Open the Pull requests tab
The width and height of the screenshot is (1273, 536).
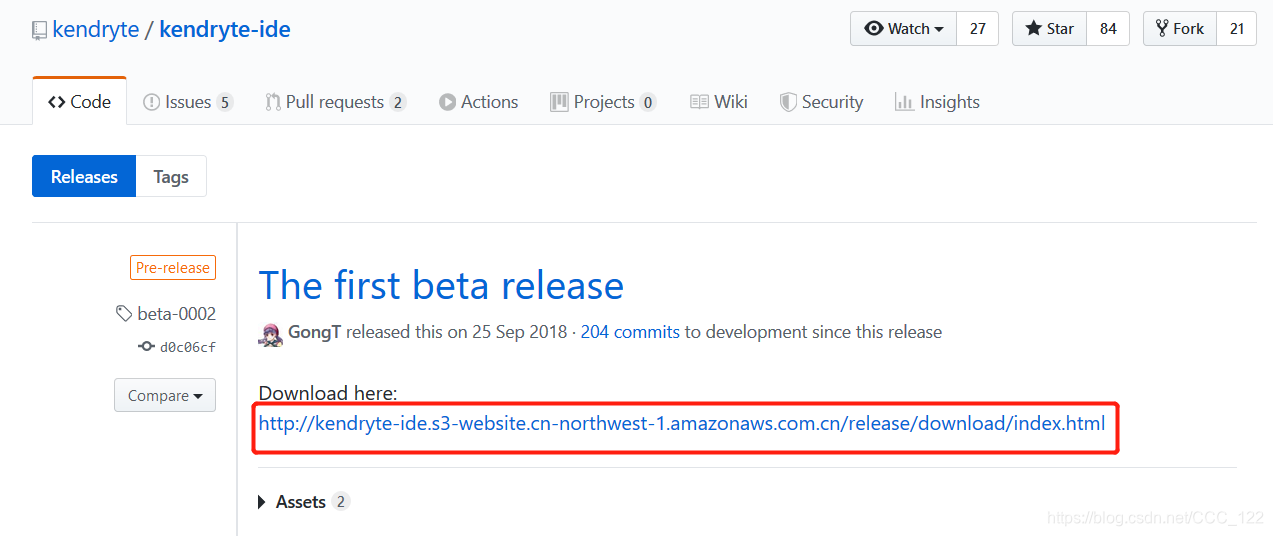pyautogui.click(x=335, y=102)
